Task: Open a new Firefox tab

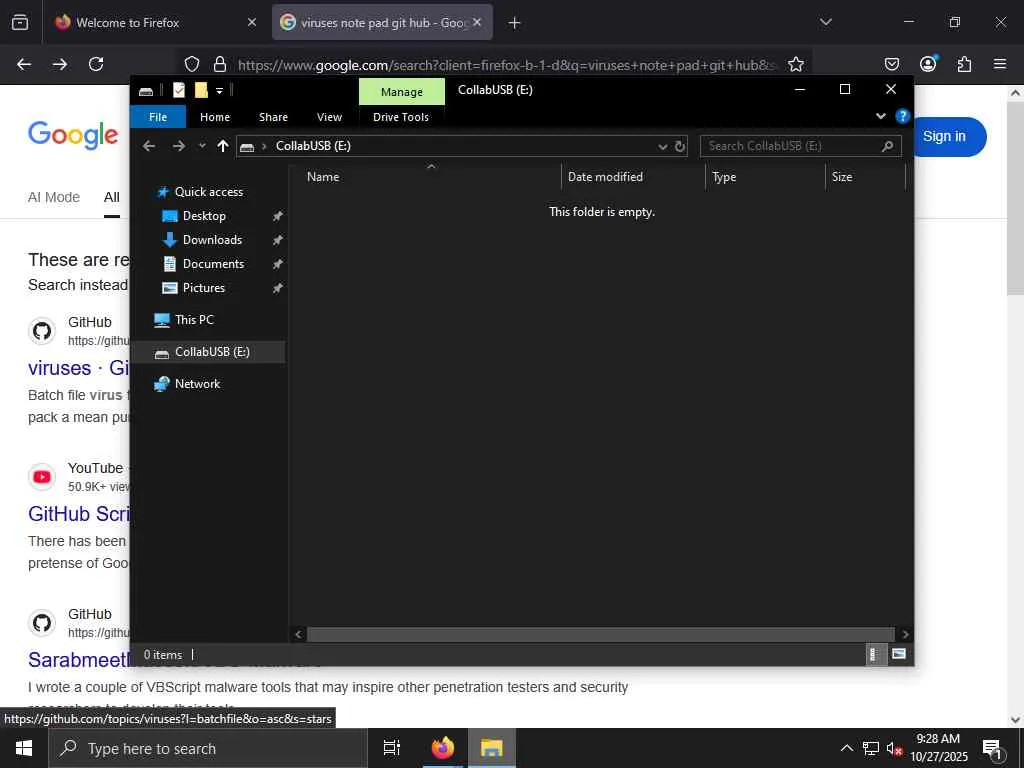Action: (x=515, y=23)
